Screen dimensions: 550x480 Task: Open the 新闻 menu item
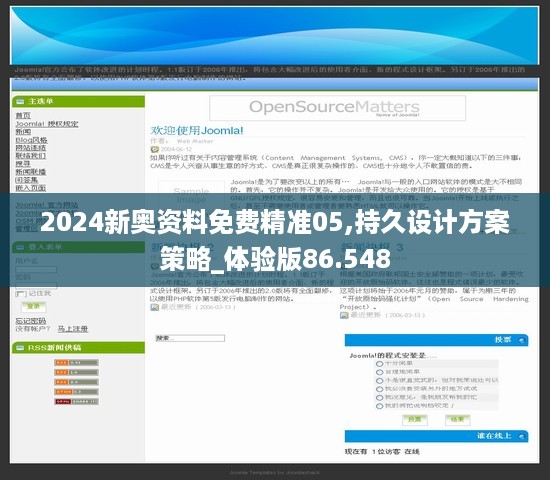pyautogui.click(x=23, y=132)
